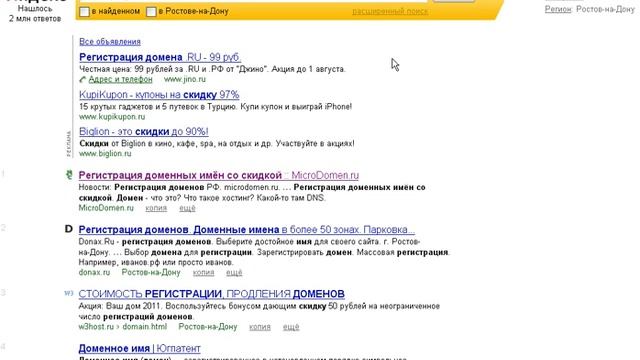Viewport: 640px width, 360px height.
Task: Click 'Ростов-на-Дону' next to donax.ru
Action: (x=151, y=272)
